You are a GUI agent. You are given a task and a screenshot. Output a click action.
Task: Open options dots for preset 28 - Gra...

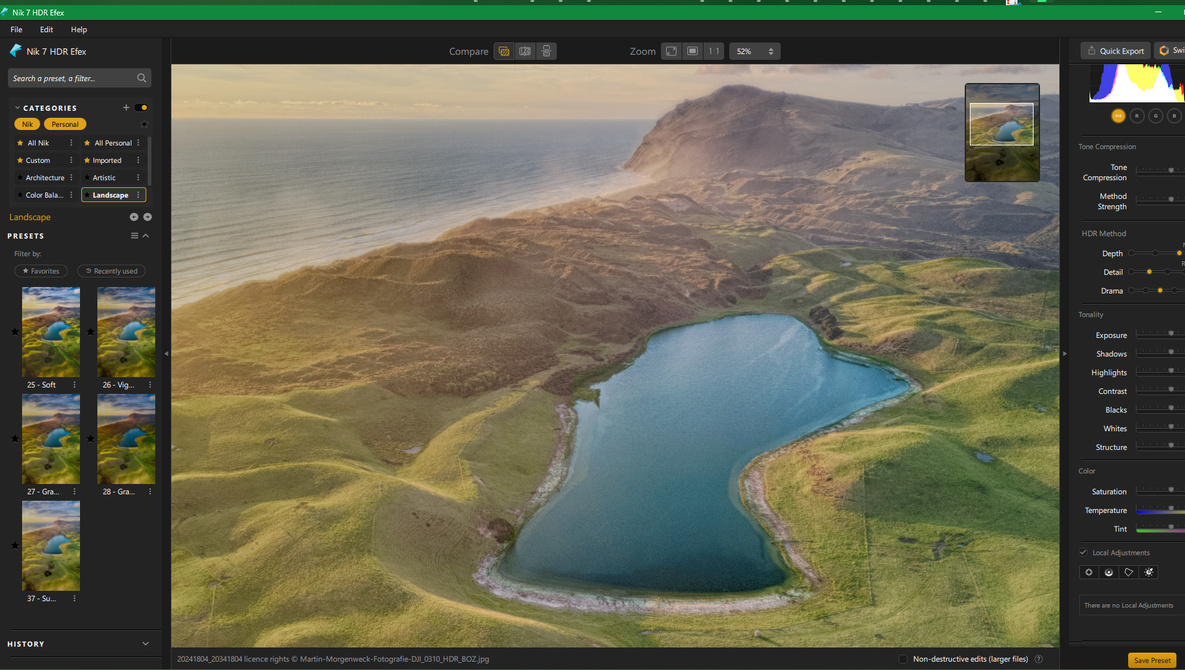(150, 492)
